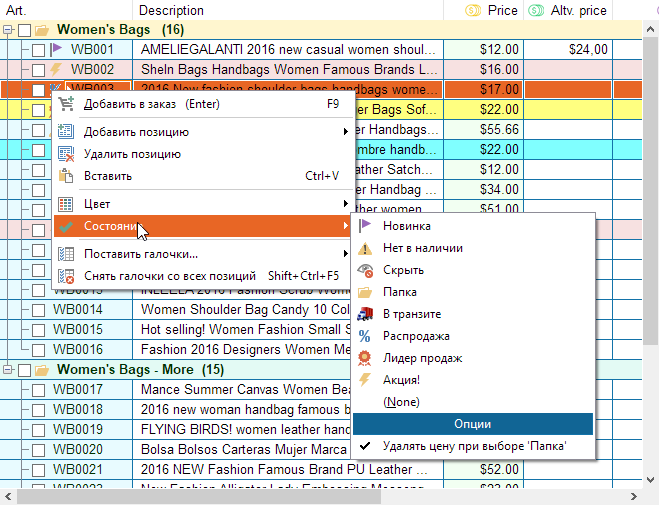Click the cart icon for Добавить в заказ
659x505 pixels.
click(x=66, y=104)
